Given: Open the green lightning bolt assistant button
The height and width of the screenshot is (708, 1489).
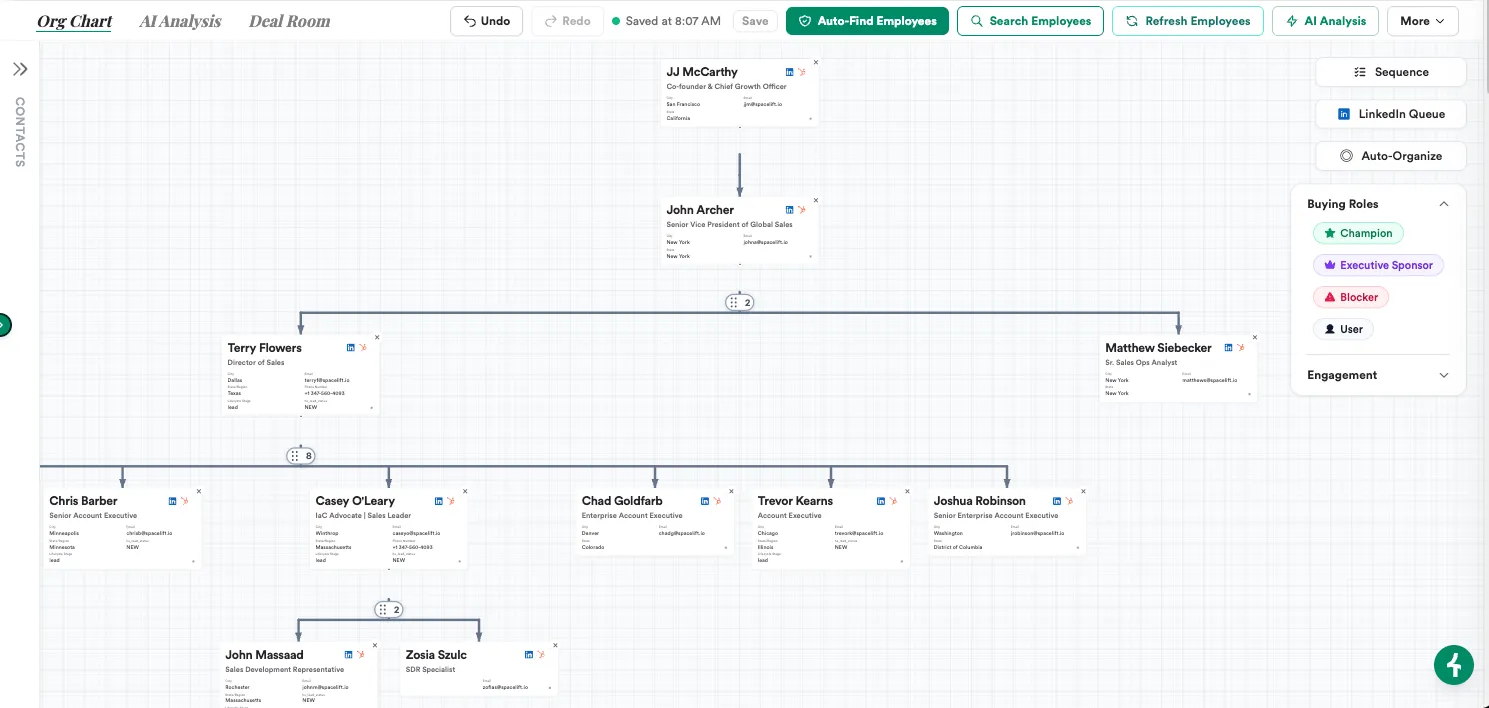Looking at the screenshot, I should (1454, 665).
